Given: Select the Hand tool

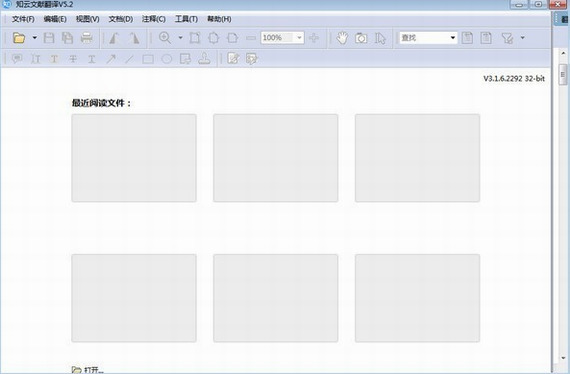Looking at the screenshot, I should [x=342, y=38].
